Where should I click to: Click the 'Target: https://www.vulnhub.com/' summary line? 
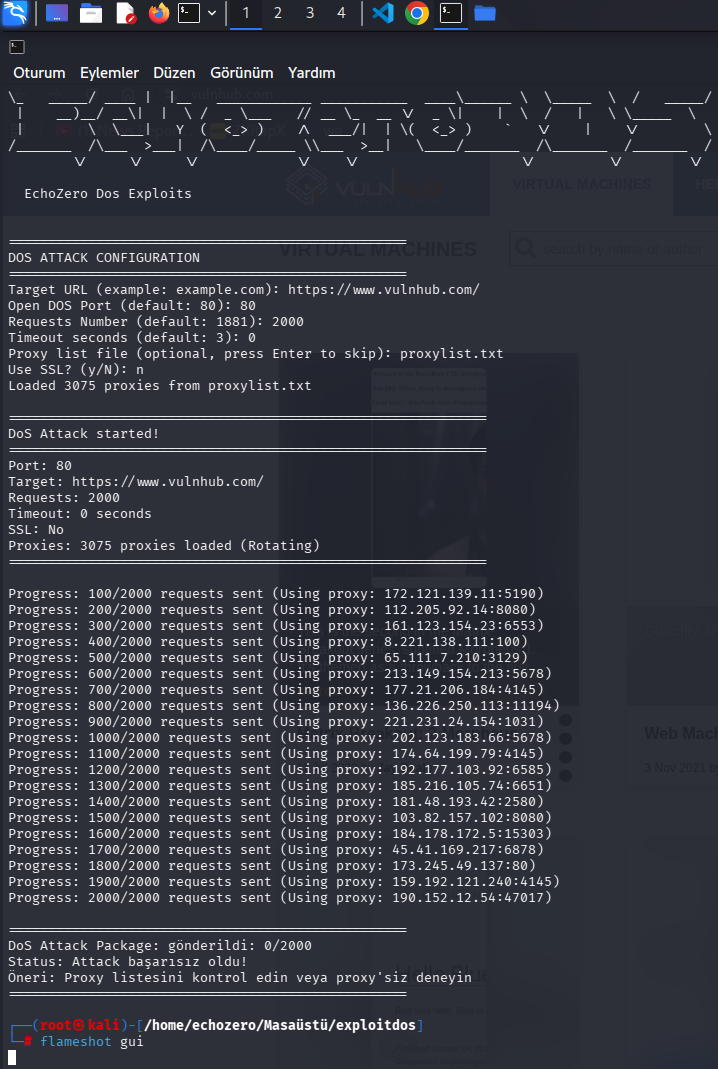click(x=136, y=482)
